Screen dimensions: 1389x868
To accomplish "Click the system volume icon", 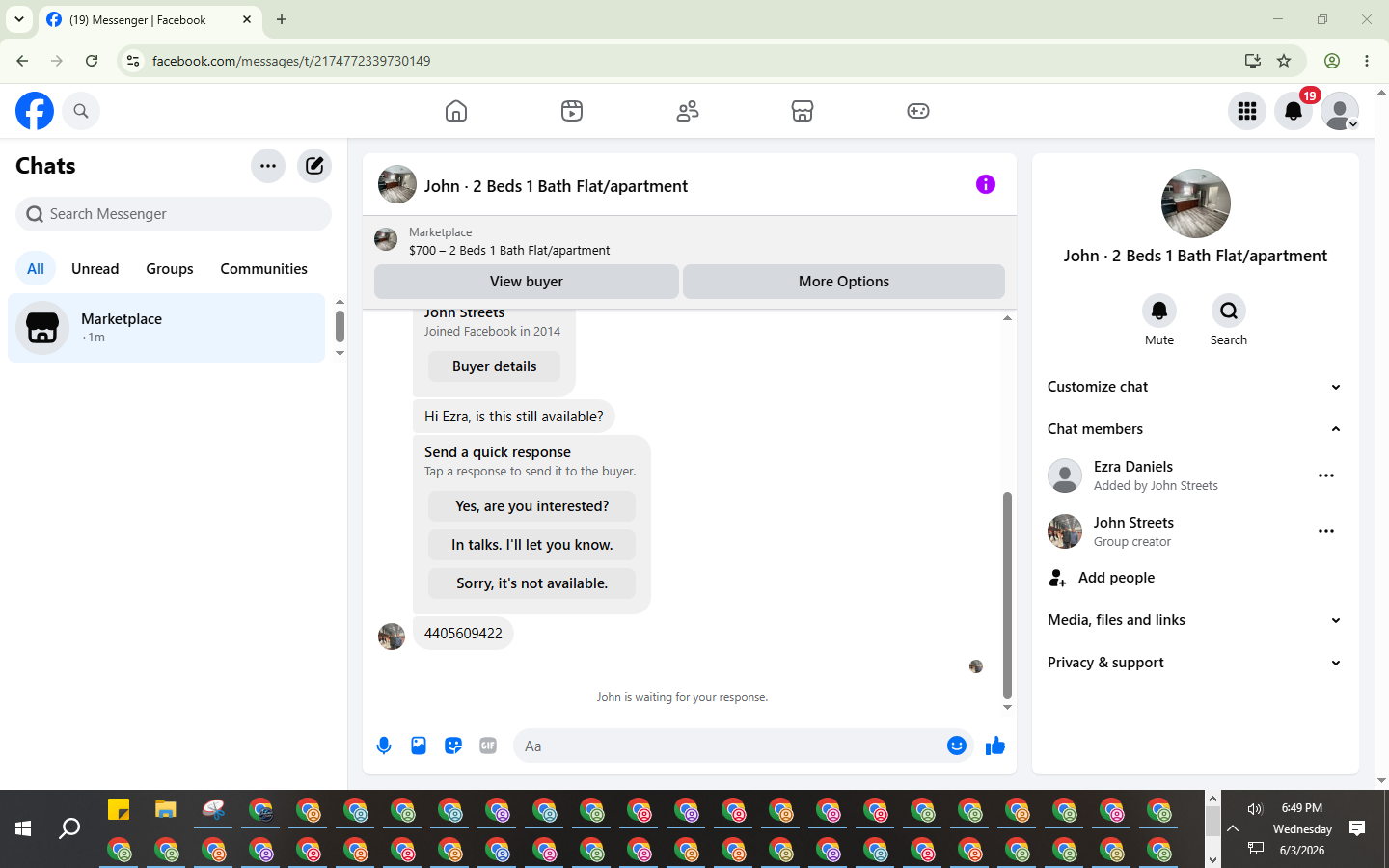I will click(x=1255, y=809).
